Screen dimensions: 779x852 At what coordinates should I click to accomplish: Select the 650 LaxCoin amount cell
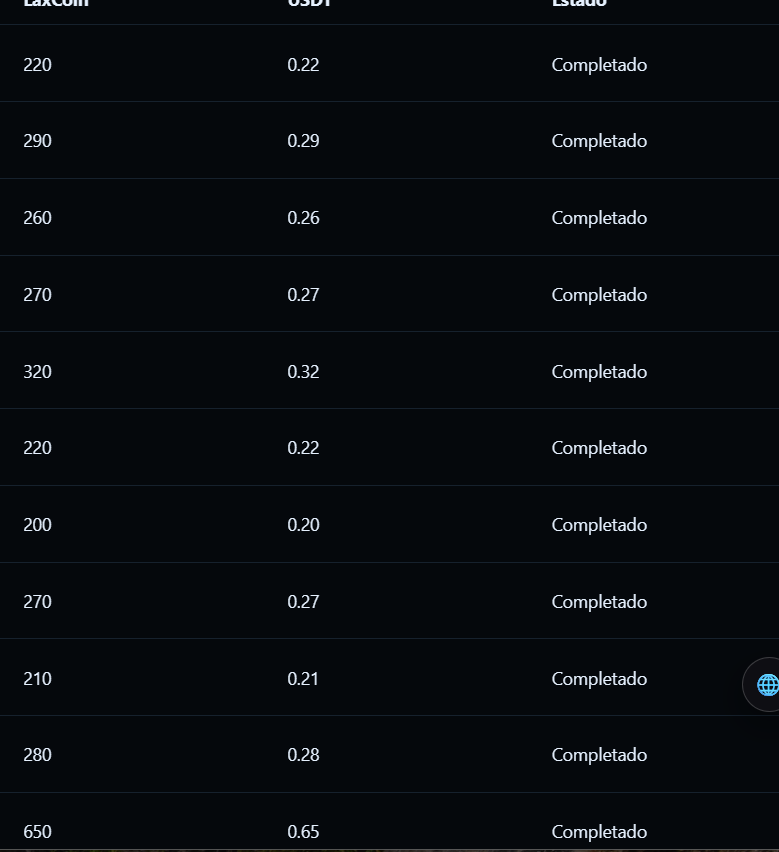coord(38,832)
